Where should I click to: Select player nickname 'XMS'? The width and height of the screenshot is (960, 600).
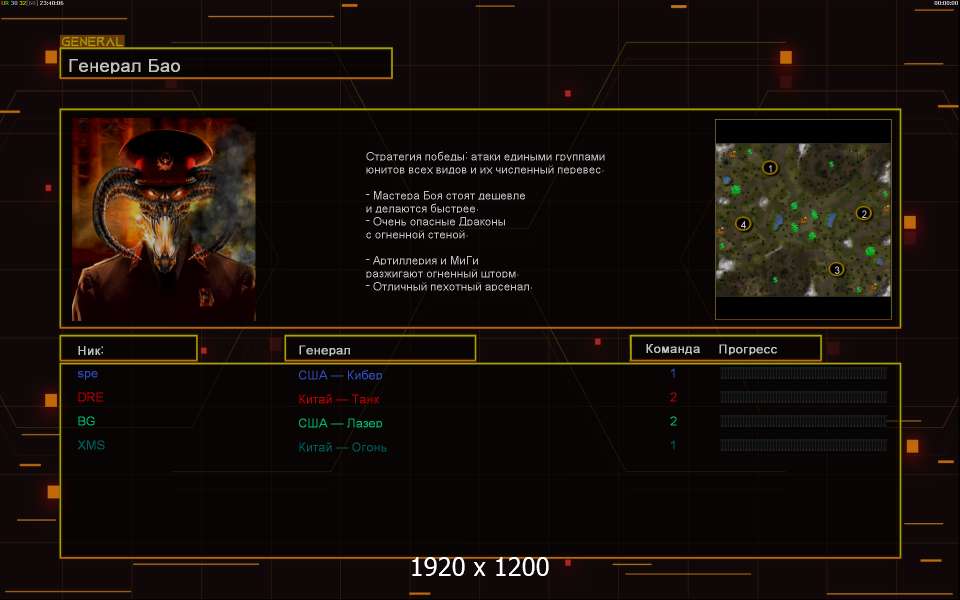tap(91, 445)
